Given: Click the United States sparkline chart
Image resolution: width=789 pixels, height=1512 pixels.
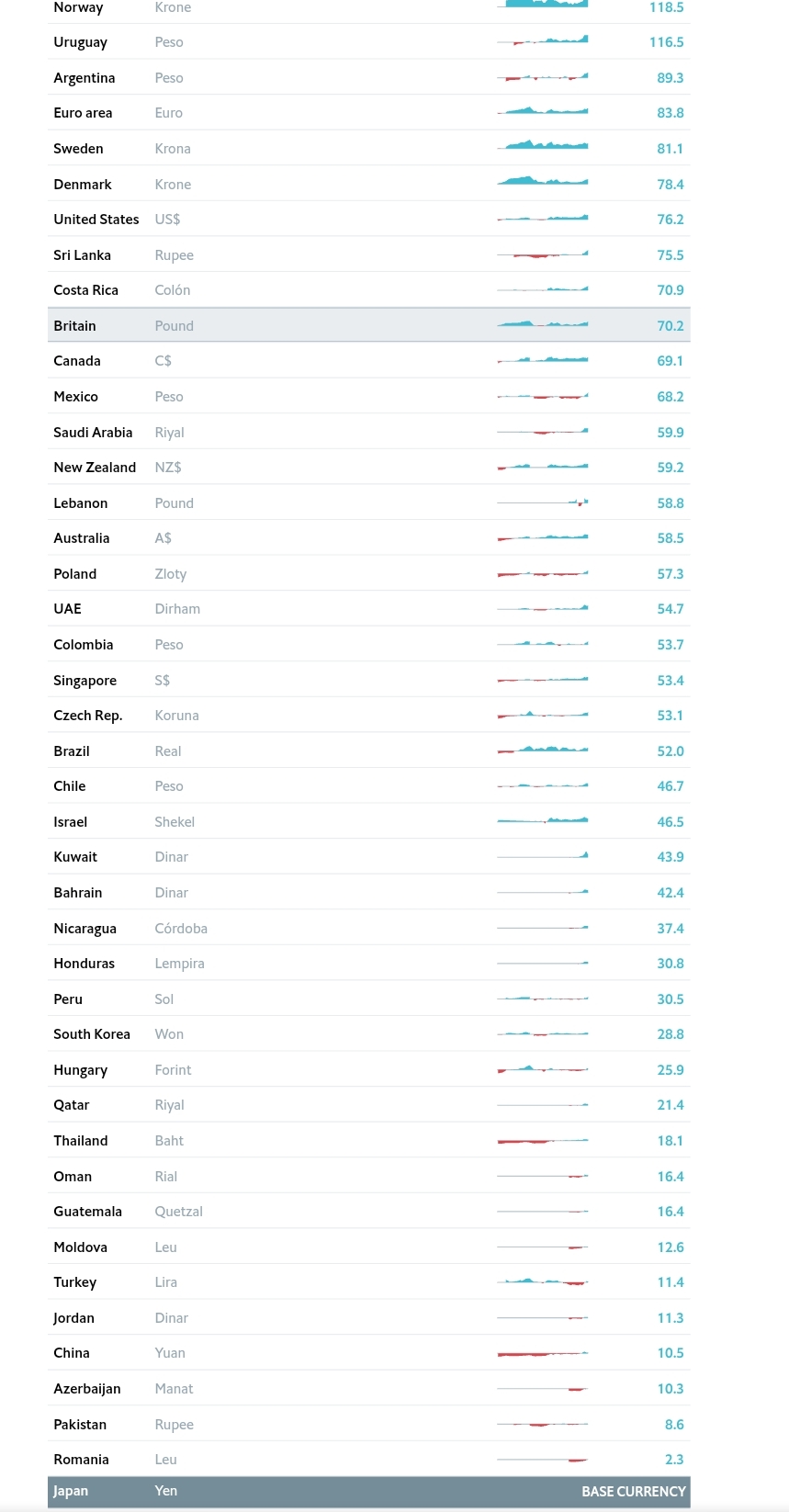Looking at the screenshot, I should tap(543, 219).
